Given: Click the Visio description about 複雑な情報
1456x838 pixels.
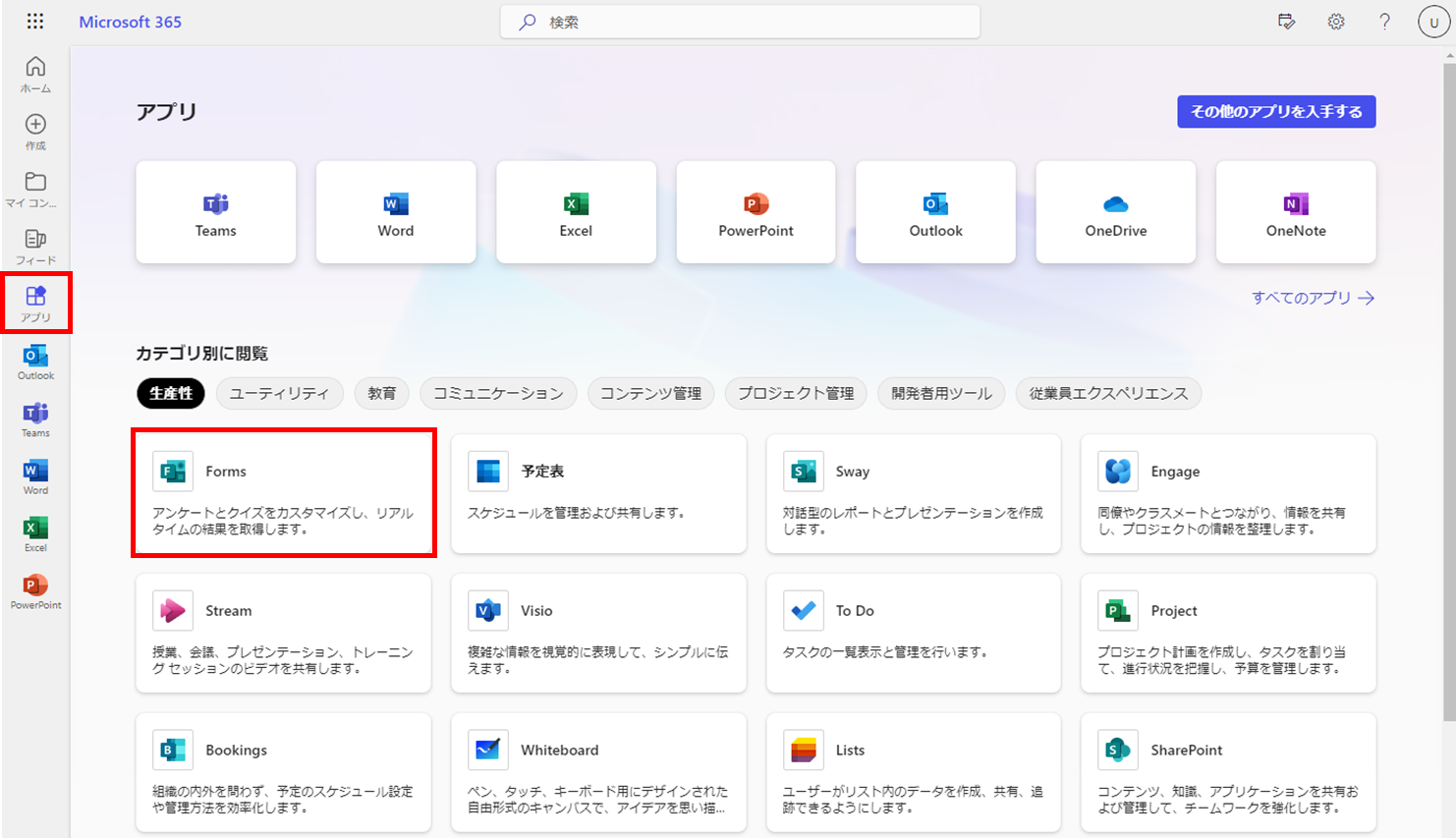Looking at the screenshot, I should pyautogui.click(x=597, y=660).
